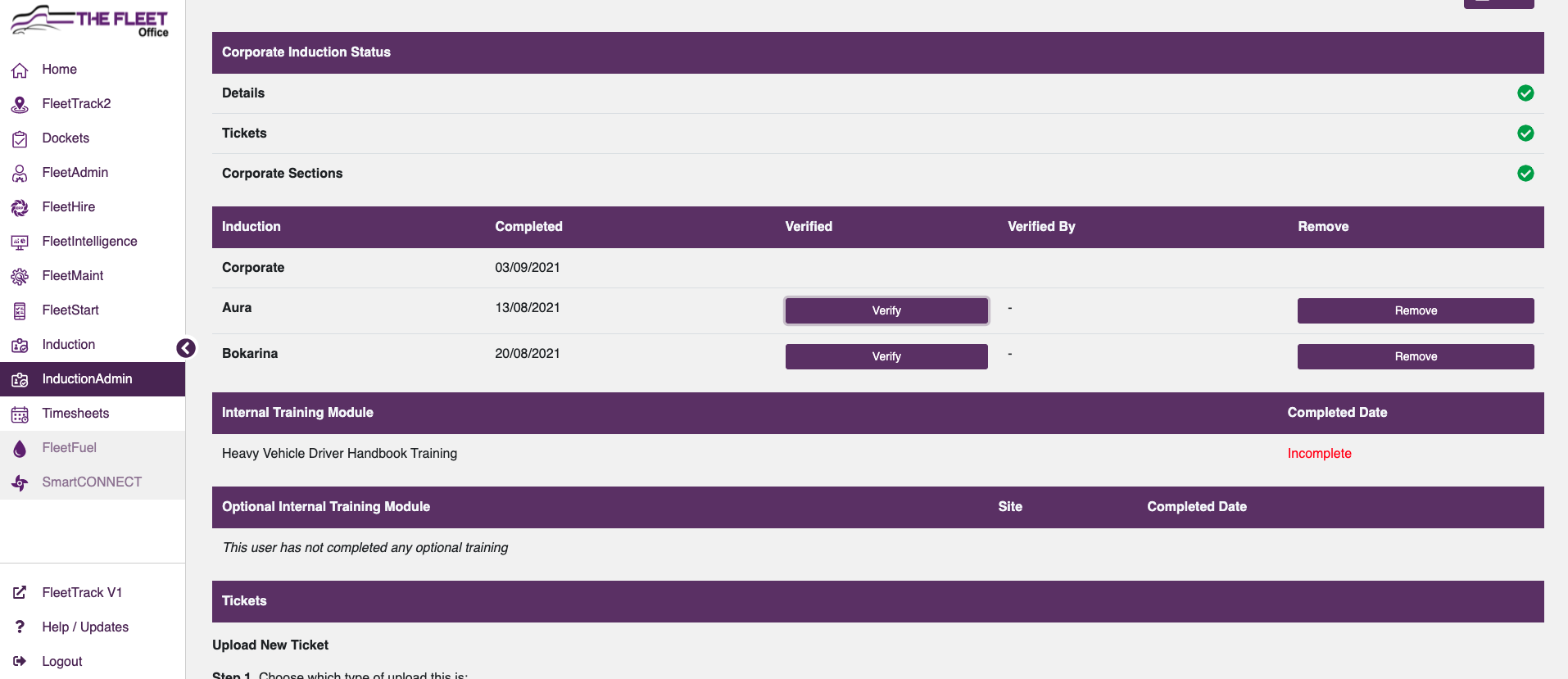Open the FleetStart menu item

pos(93,310)
